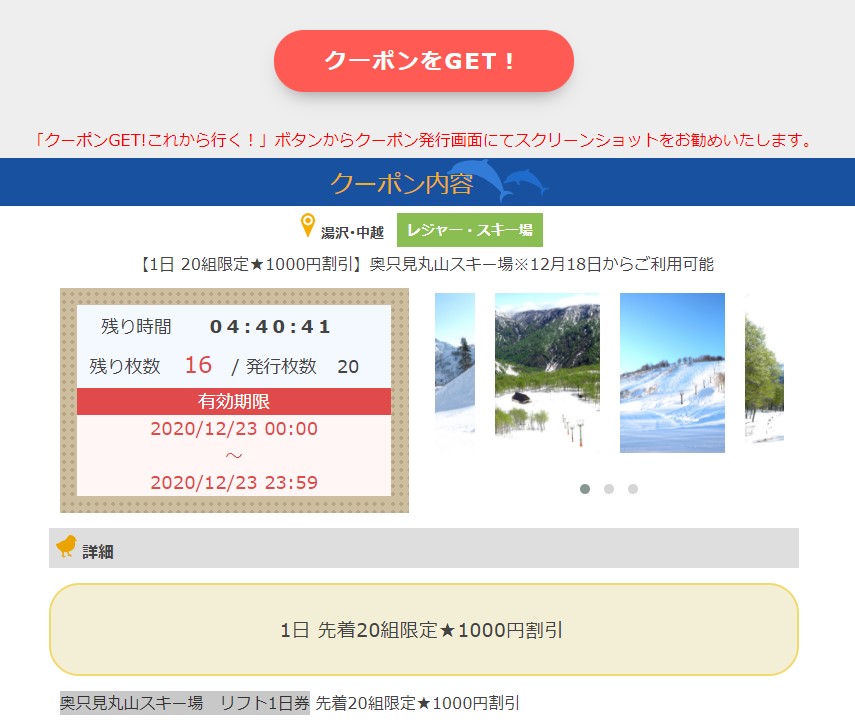The width and height of the screenshot is (855, 723).
Task: Click highlighted 奥只見丸山スキー場 リフト1日券 text
Action: point(185,703)
